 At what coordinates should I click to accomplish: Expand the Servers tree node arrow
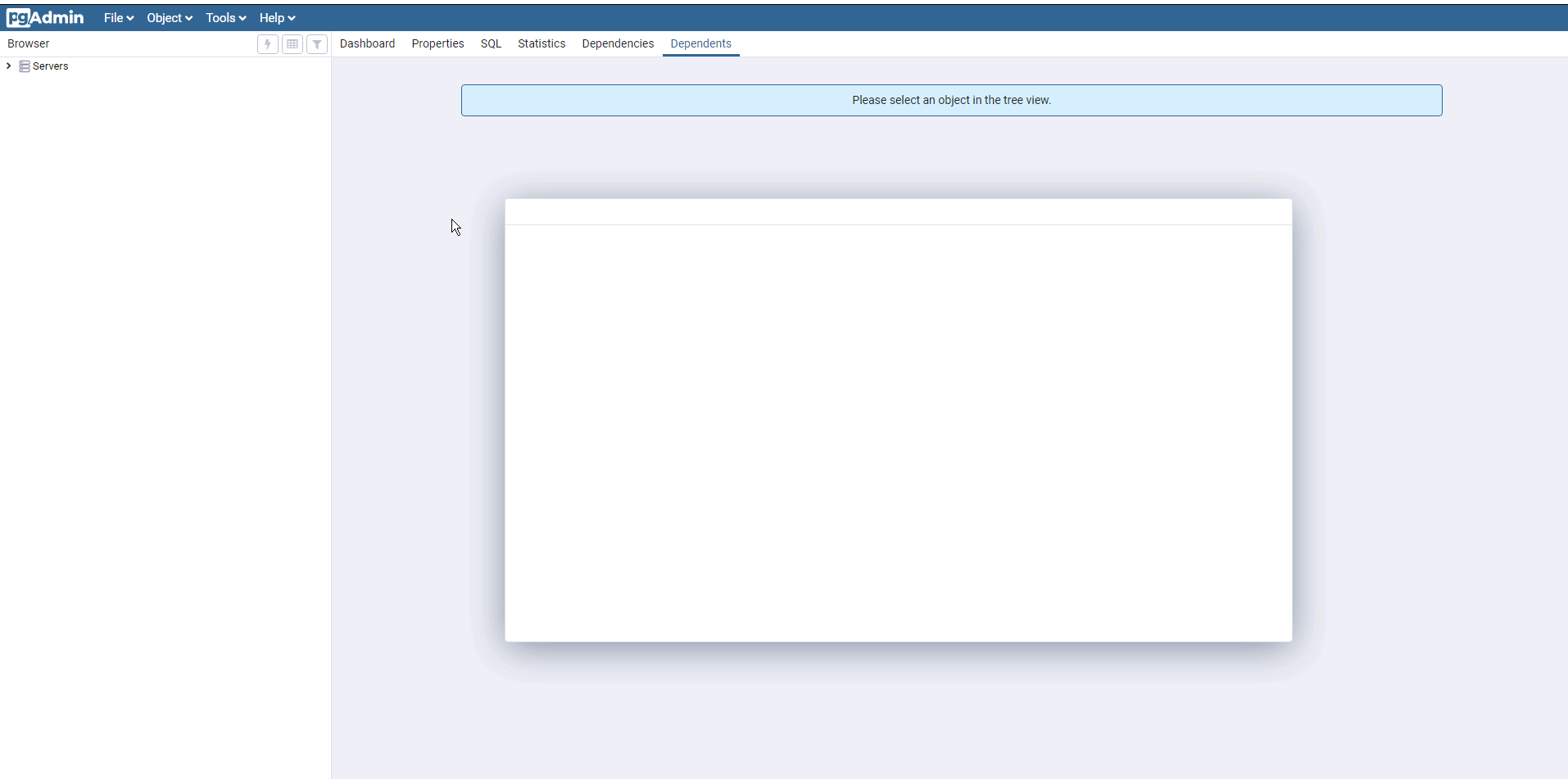click(x=9, y=66)
